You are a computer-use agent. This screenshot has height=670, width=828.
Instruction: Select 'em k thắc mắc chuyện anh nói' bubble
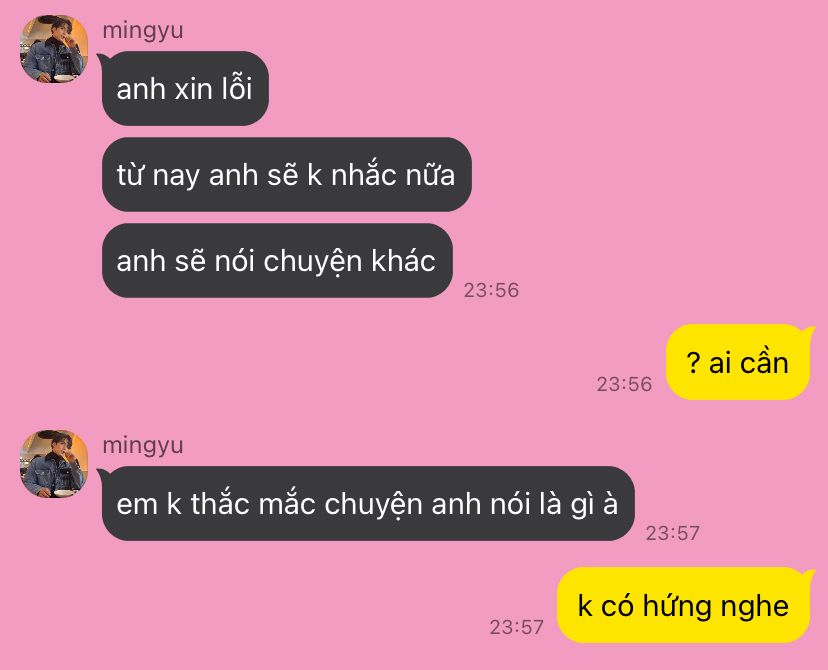[368, 503]
